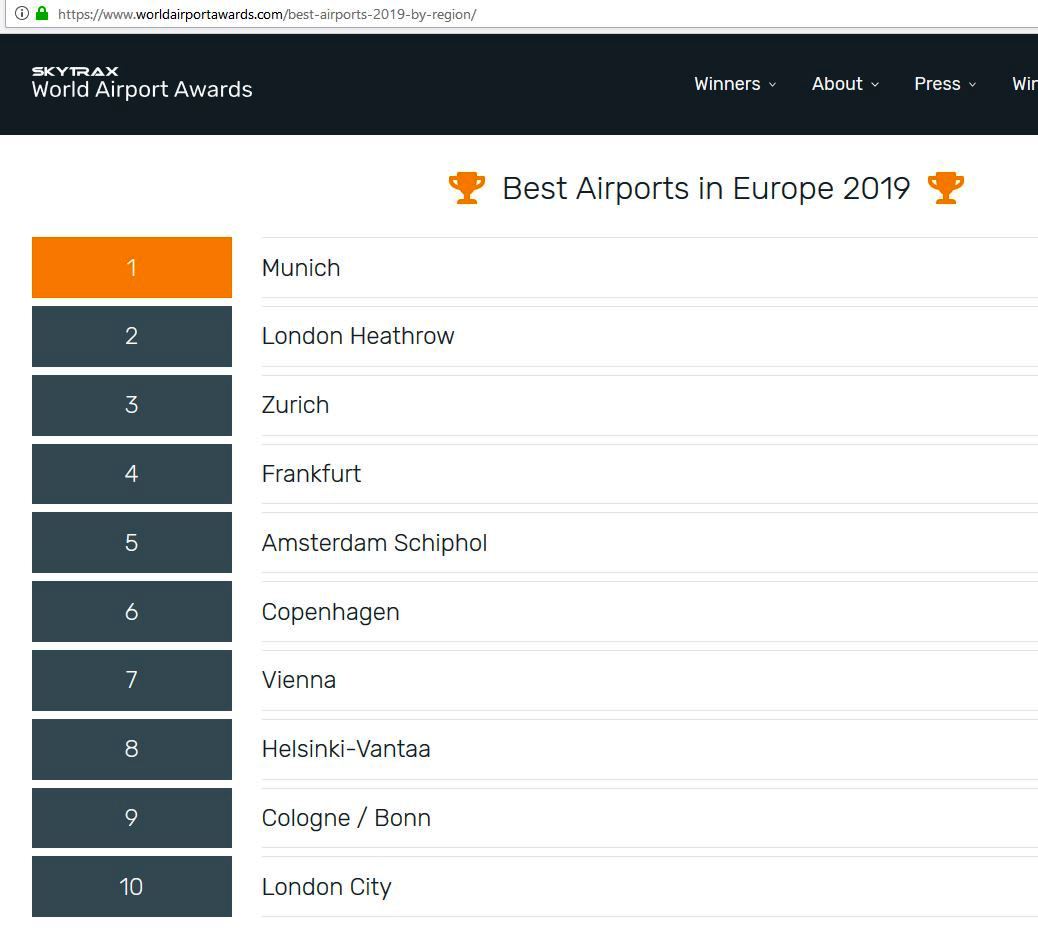This screenshot has height=930, width=1038.
Task: Click the trophy icon left of heading
Action: click(x=467, y=188)
